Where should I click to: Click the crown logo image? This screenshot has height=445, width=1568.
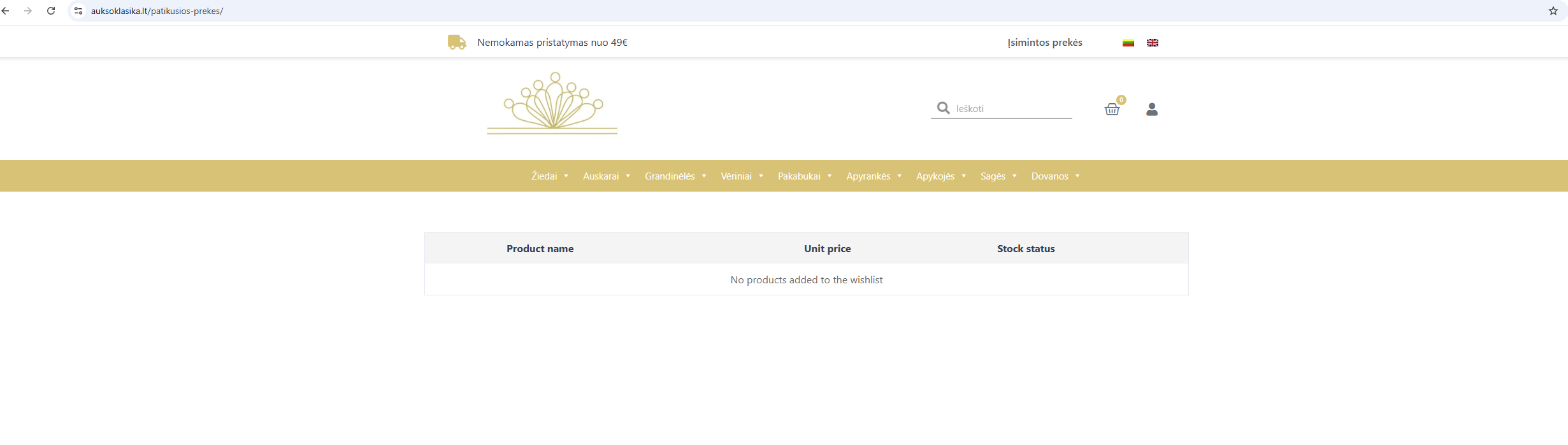[552, 103]
